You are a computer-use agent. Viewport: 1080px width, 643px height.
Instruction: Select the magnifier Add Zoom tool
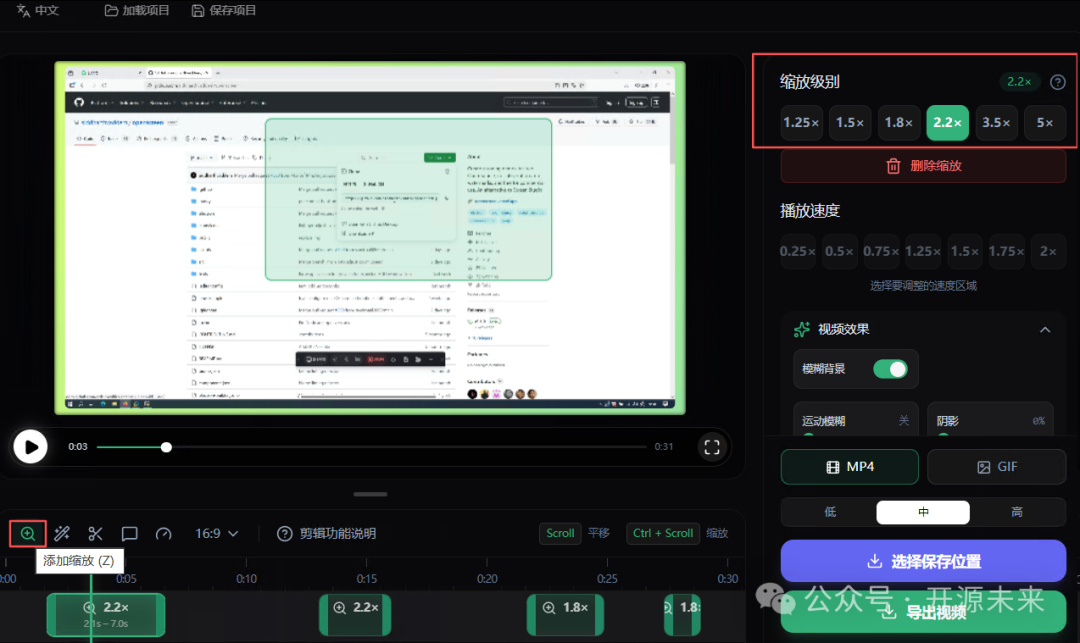pos(27,533)
